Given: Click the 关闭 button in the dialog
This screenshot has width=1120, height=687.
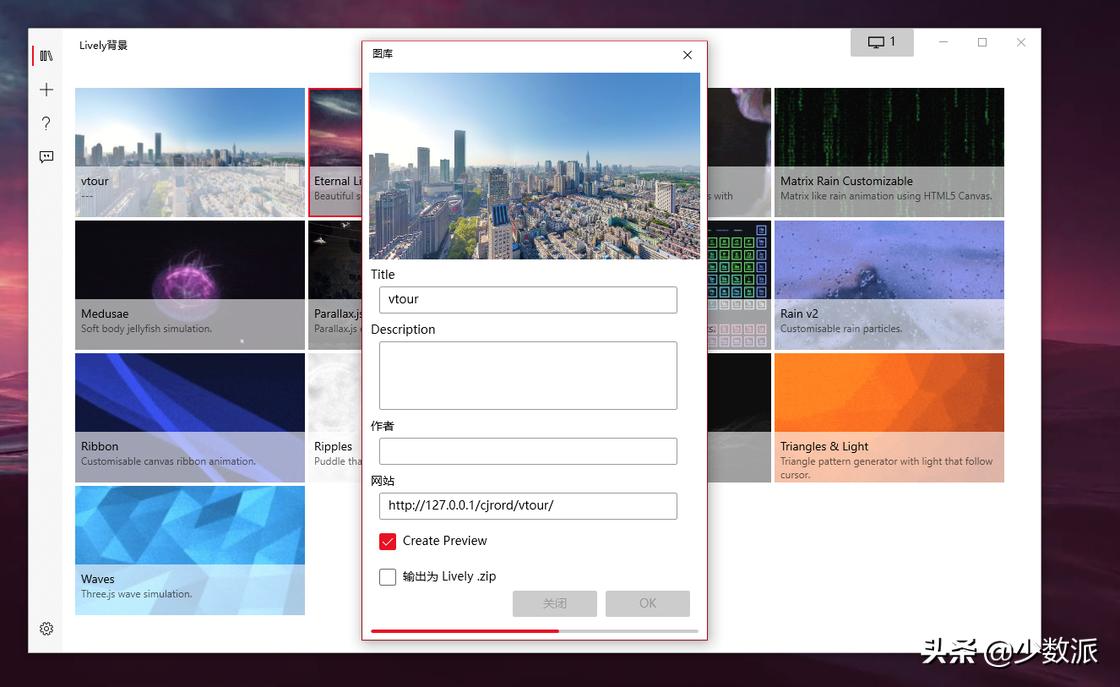Looking at the screenshot, I should click(x=554, y=603).
